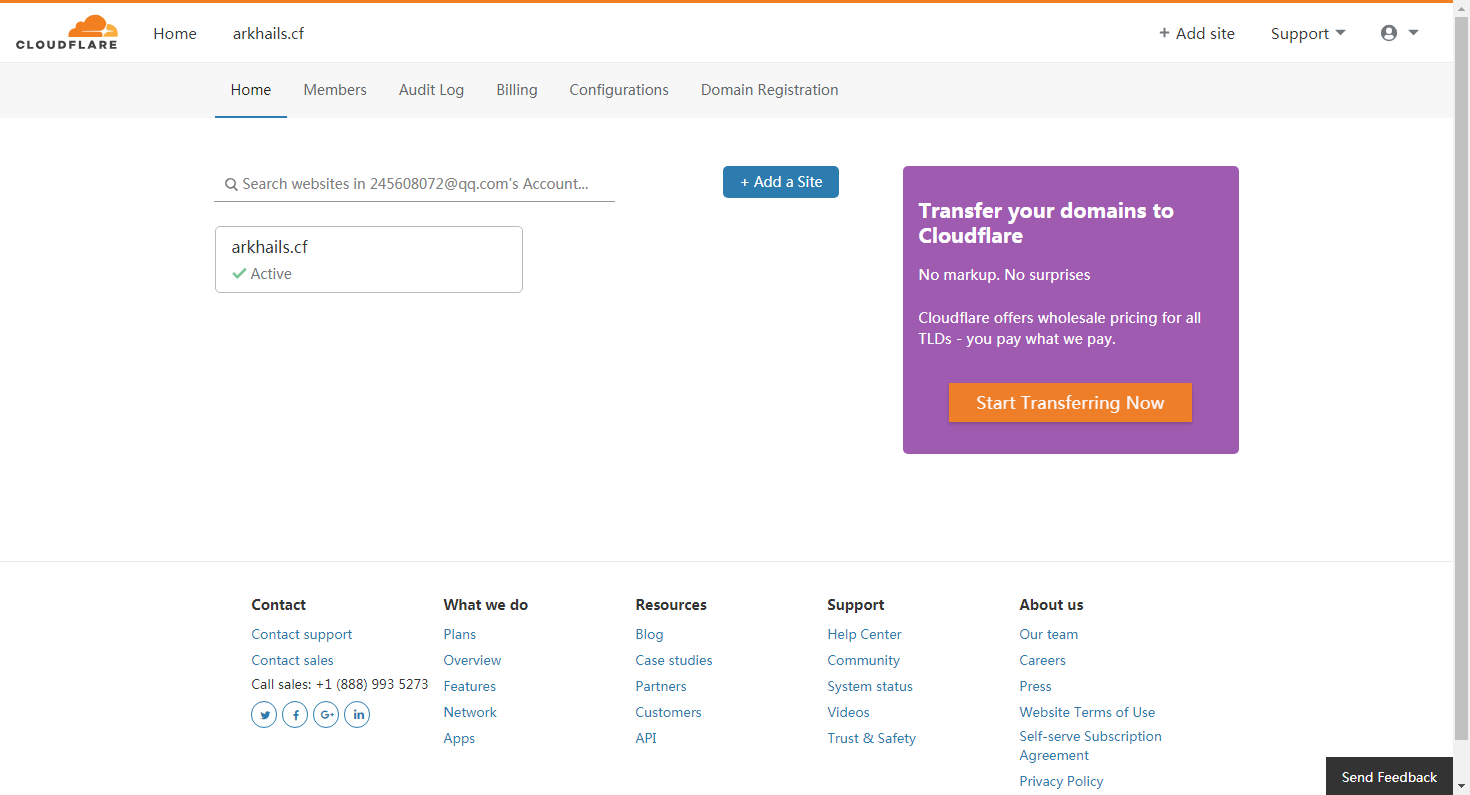Click Start Transferring Now button
Image resolution: width=1470 pixels, height=795 pixels.
click(1070, 403)
